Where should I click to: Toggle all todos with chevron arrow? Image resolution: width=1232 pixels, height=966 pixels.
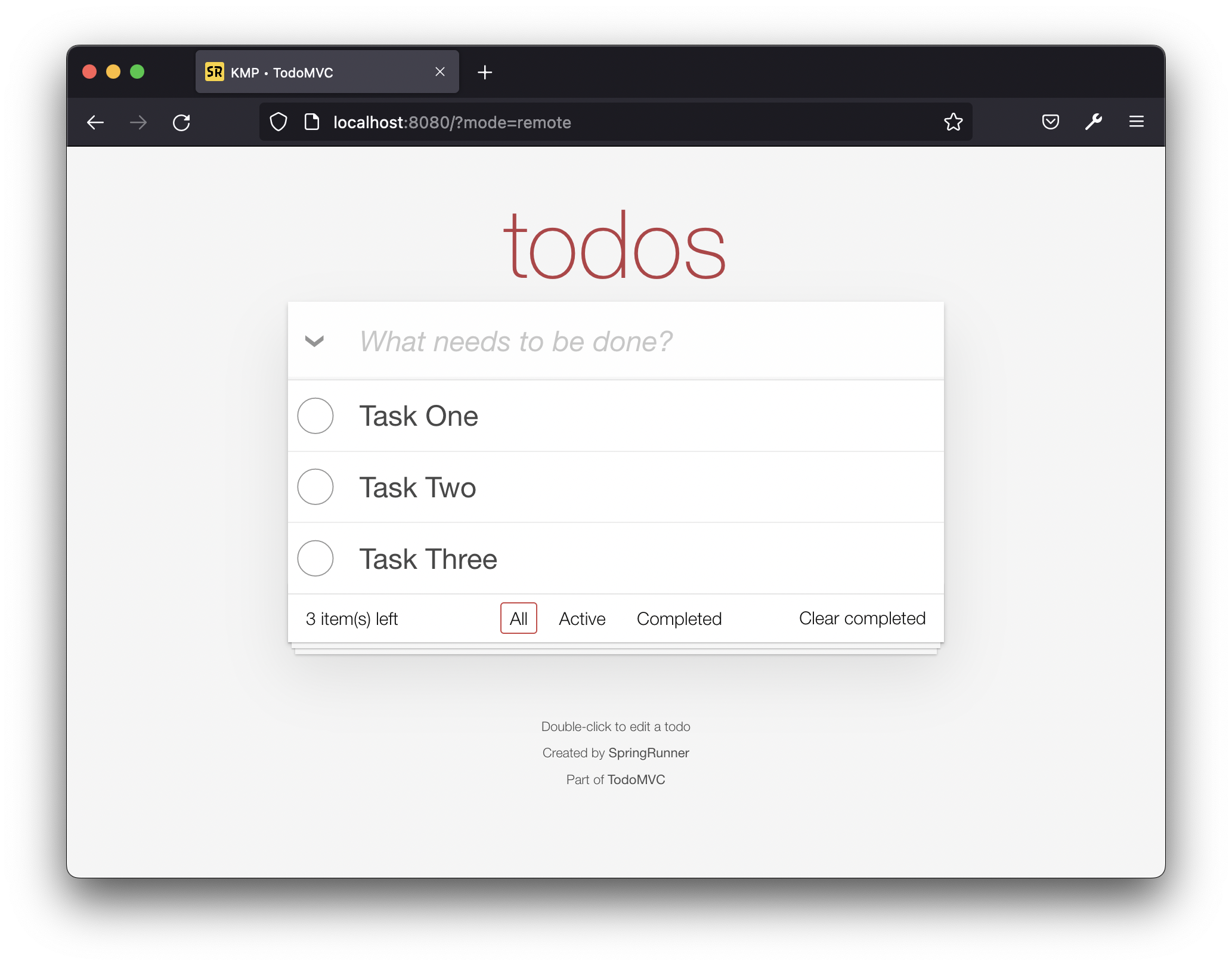click(314, 341)
